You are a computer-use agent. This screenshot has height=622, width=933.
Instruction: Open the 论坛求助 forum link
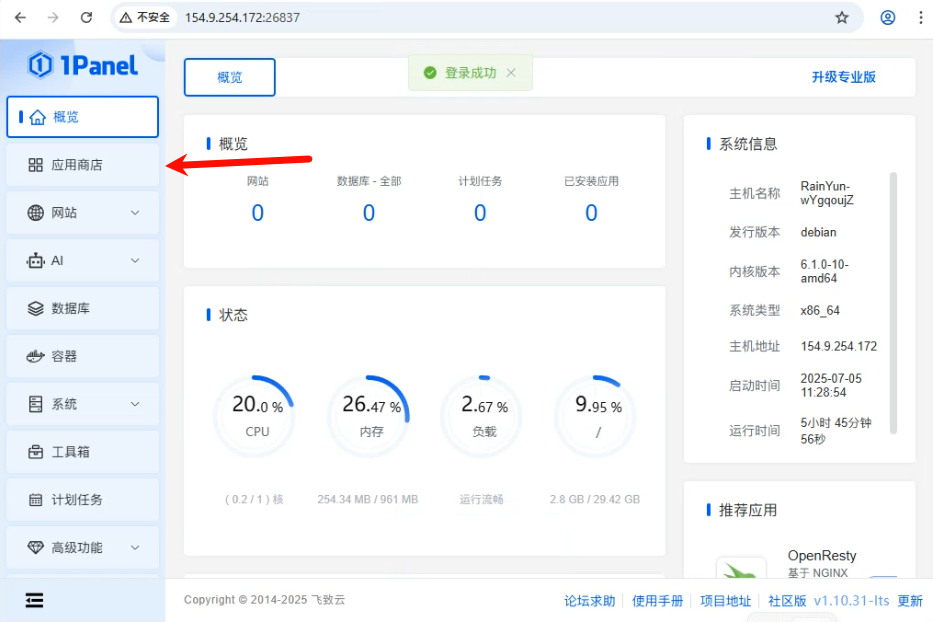[590, 601]
